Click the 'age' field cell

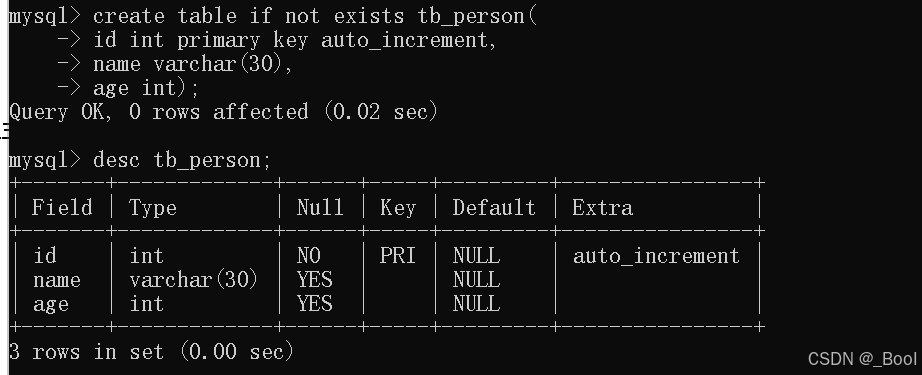pos(51,304)
